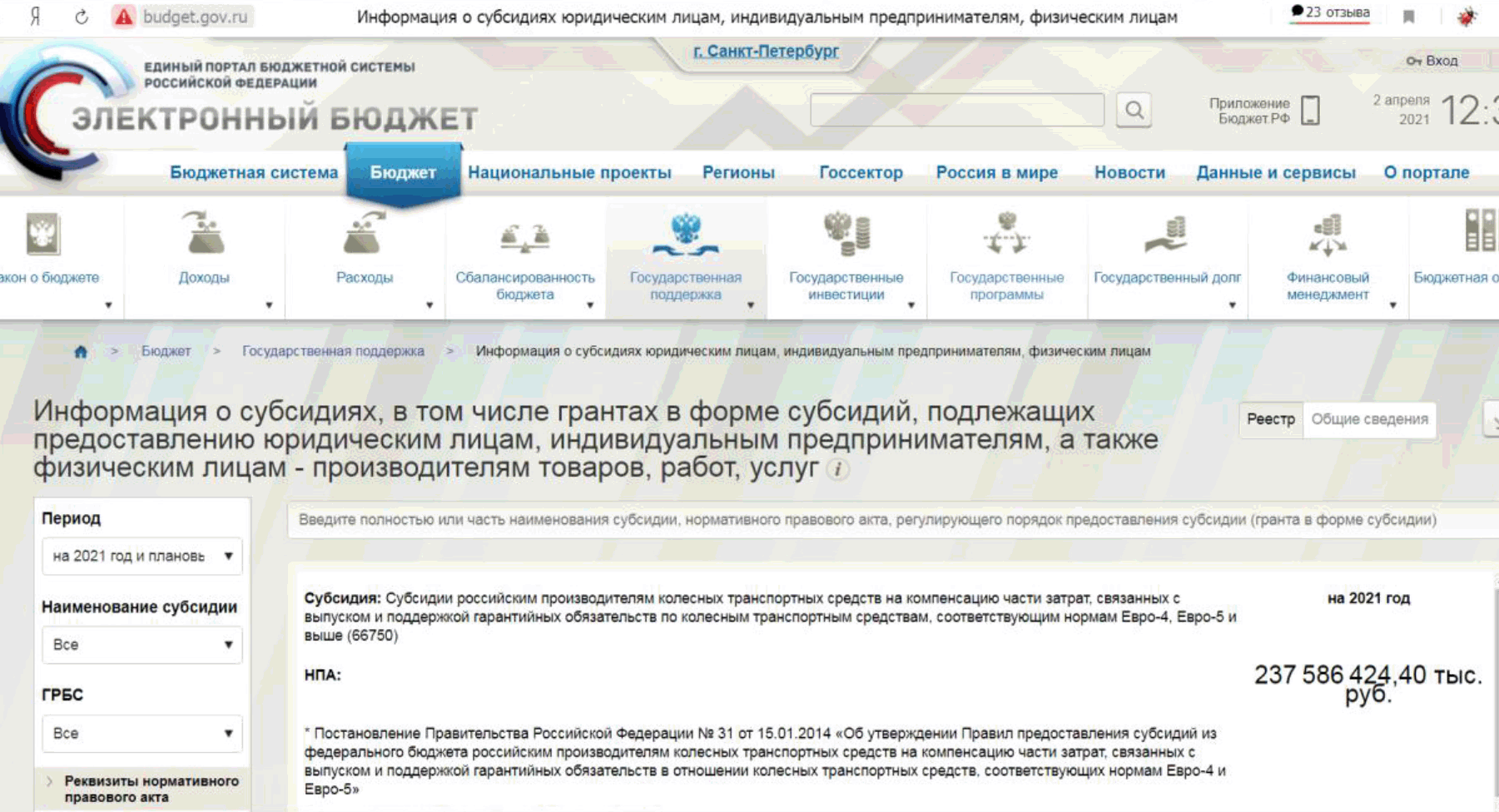Switch to the Общие сведения tab
The image size is (1499, 812).
point(1370,419)
